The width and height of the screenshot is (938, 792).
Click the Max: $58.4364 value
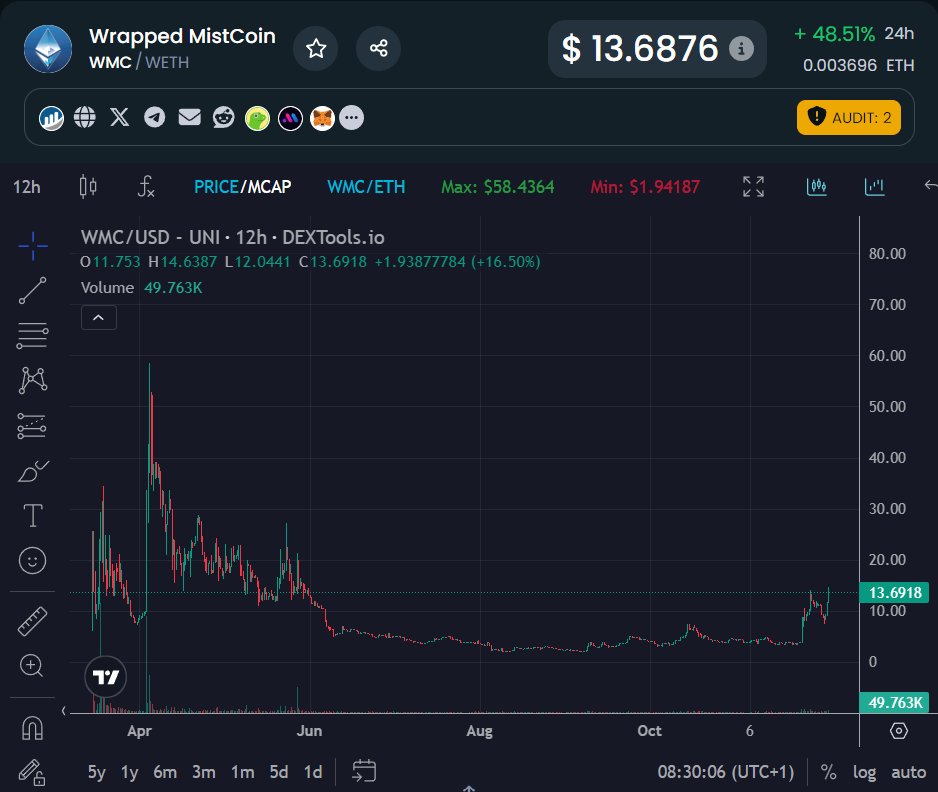click(x=498, y=187)
